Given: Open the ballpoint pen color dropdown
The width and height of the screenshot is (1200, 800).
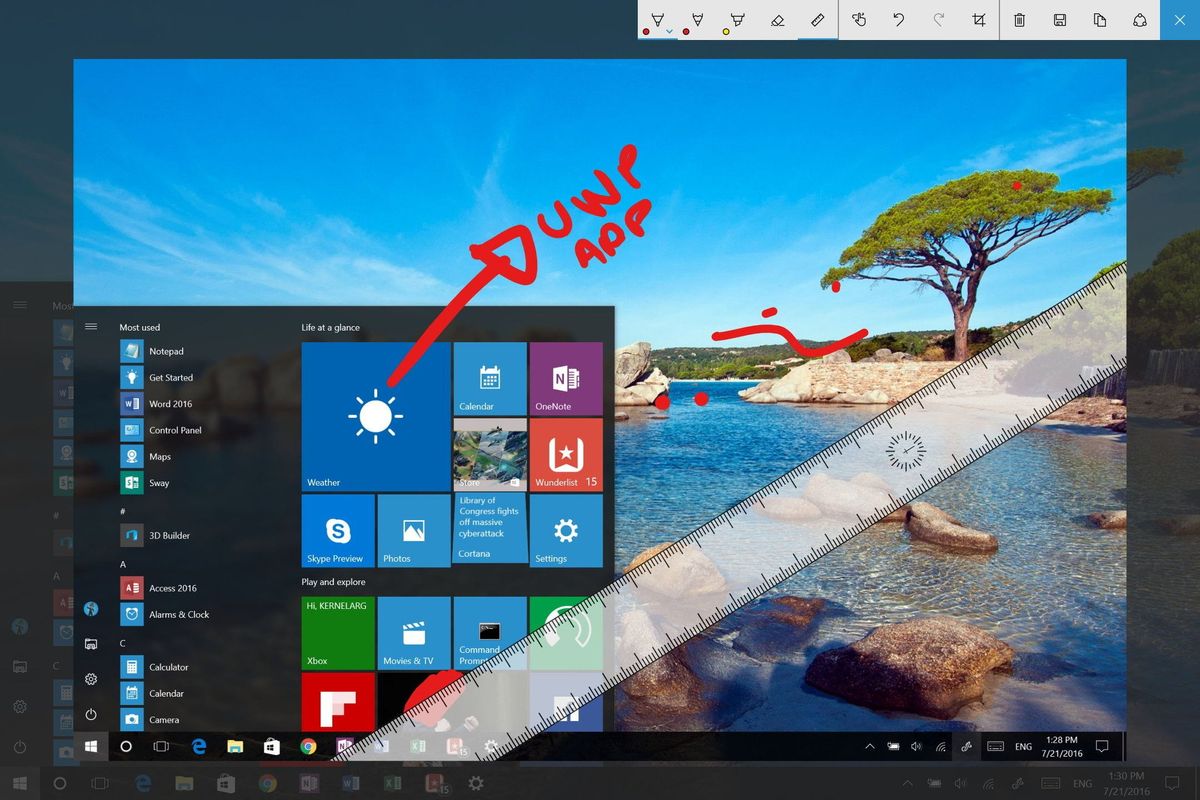Looking at the screenshot, I should click(x=668, y=31).
